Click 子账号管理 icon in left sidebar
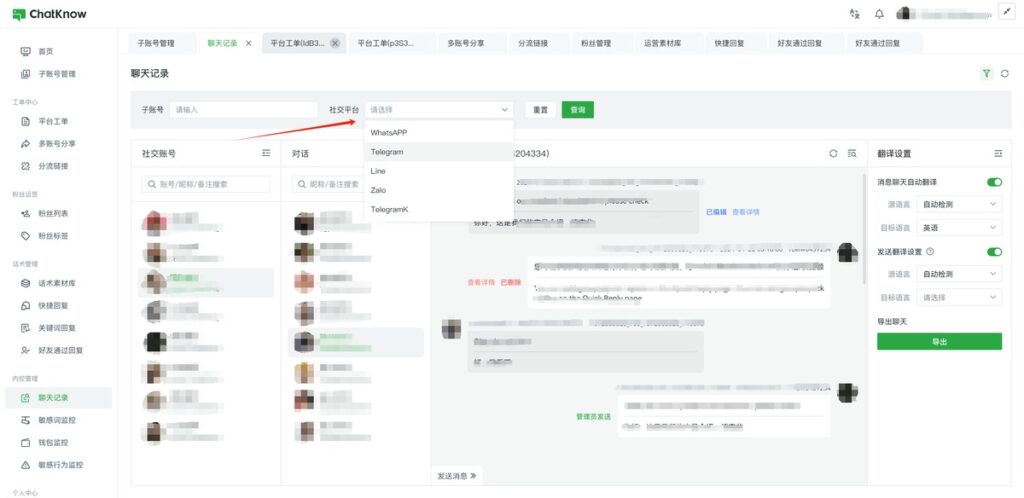This screenshot has height=498, width=1024. [x=25, y=74]
